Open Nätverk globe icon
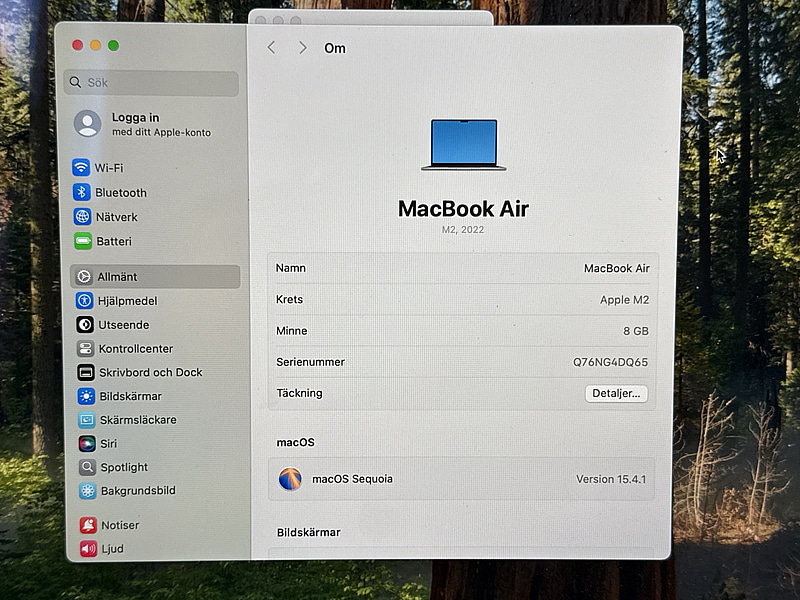This screenshot has width=800, height=600. 82,216
